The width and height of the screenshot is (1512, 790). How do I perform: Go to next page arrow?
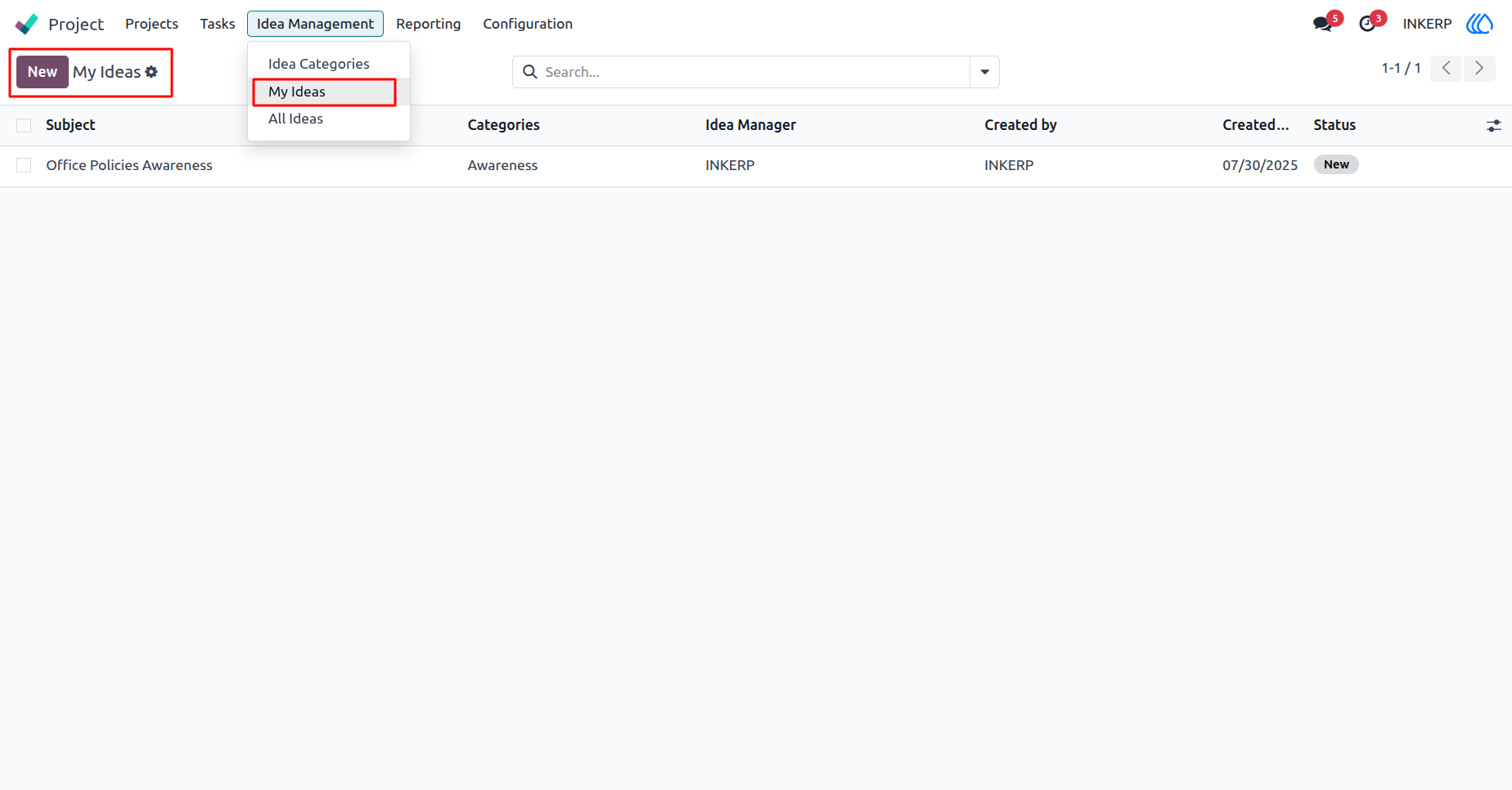(x=1479, y=69)
